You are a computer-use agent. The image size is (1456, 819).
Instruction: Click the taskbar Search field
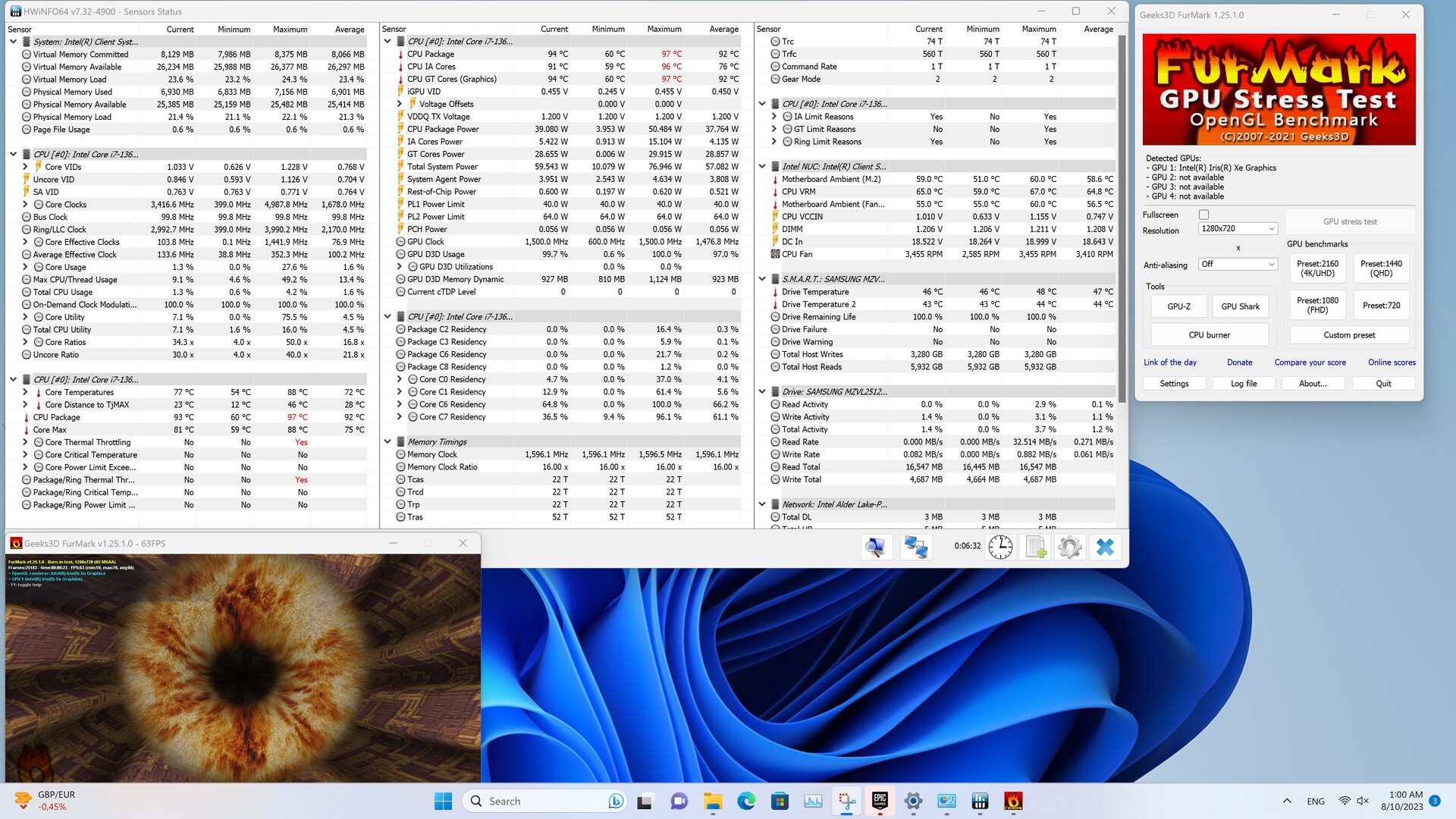544,801
